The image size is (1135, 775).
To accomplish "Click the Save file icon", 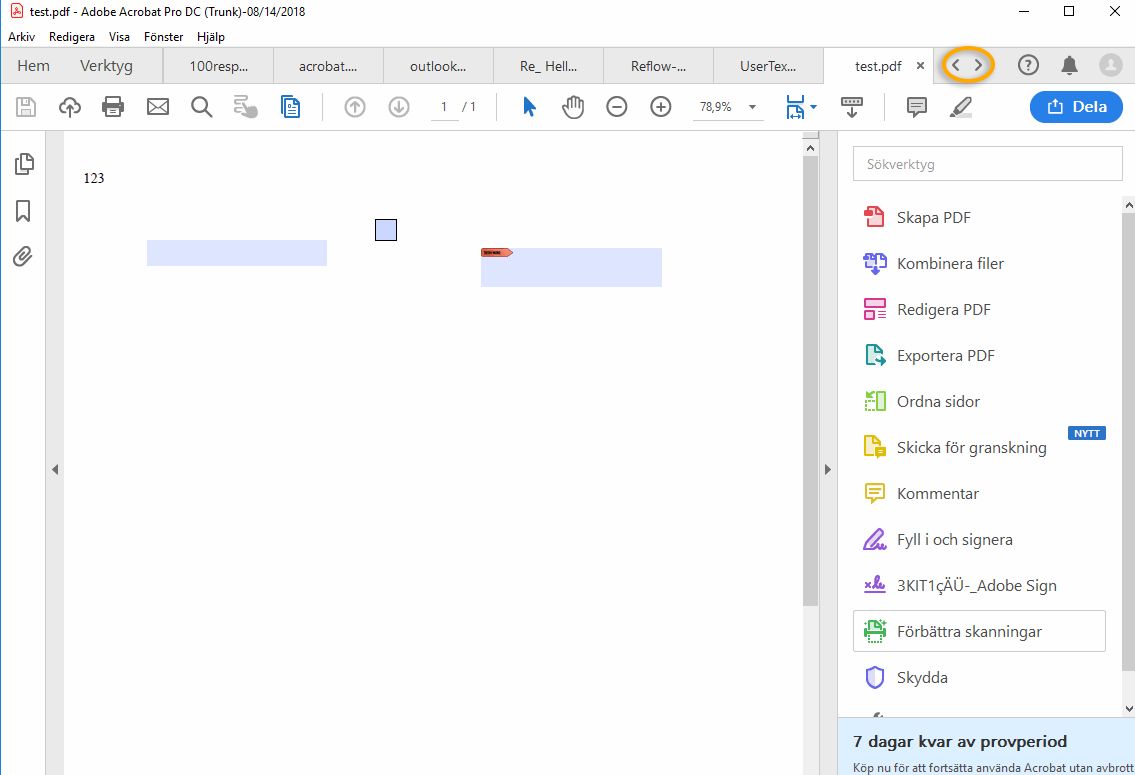I will point(26,107).
